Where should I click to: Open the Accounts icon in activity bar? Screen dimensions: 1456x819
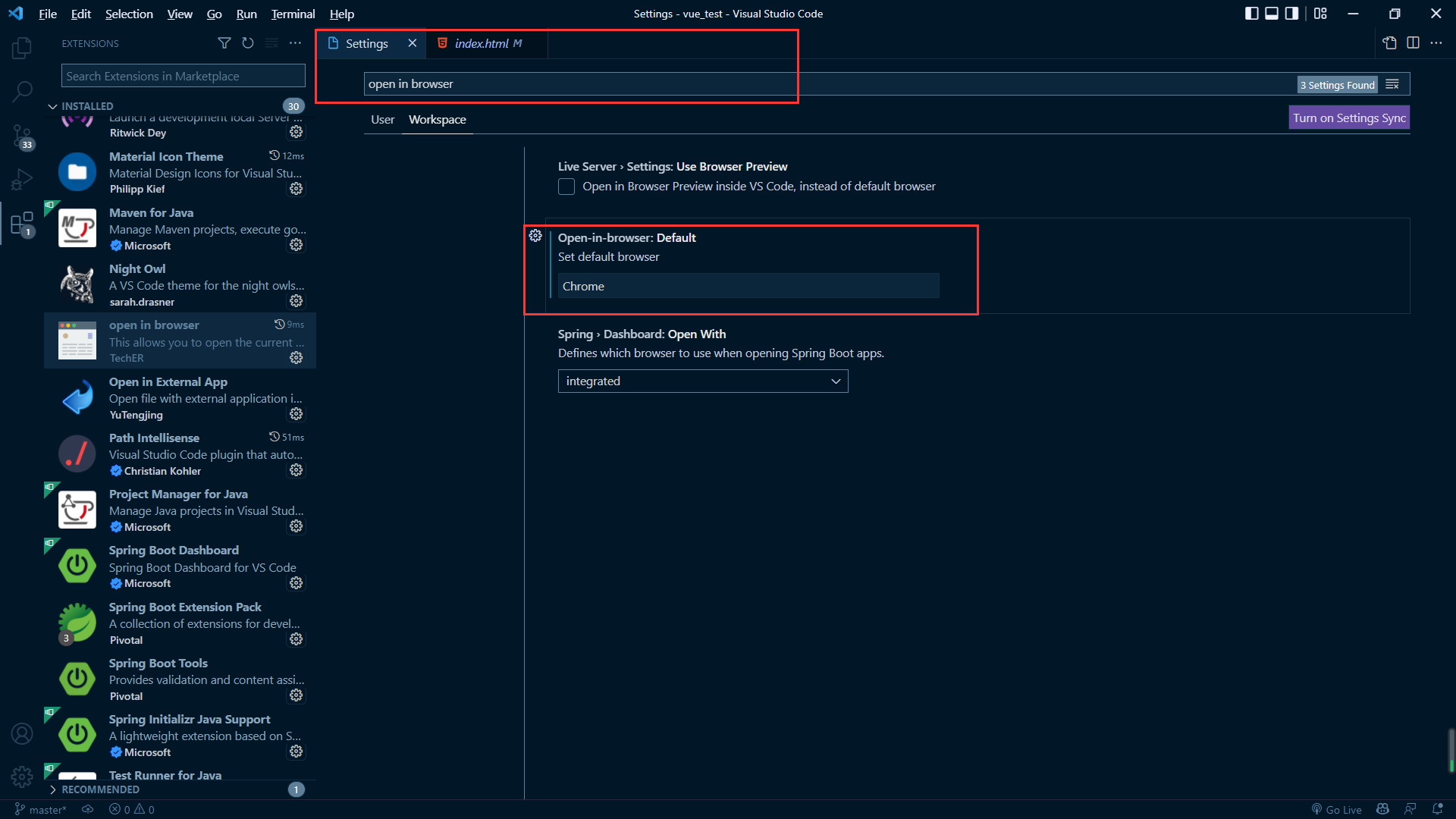click(22, 734)
